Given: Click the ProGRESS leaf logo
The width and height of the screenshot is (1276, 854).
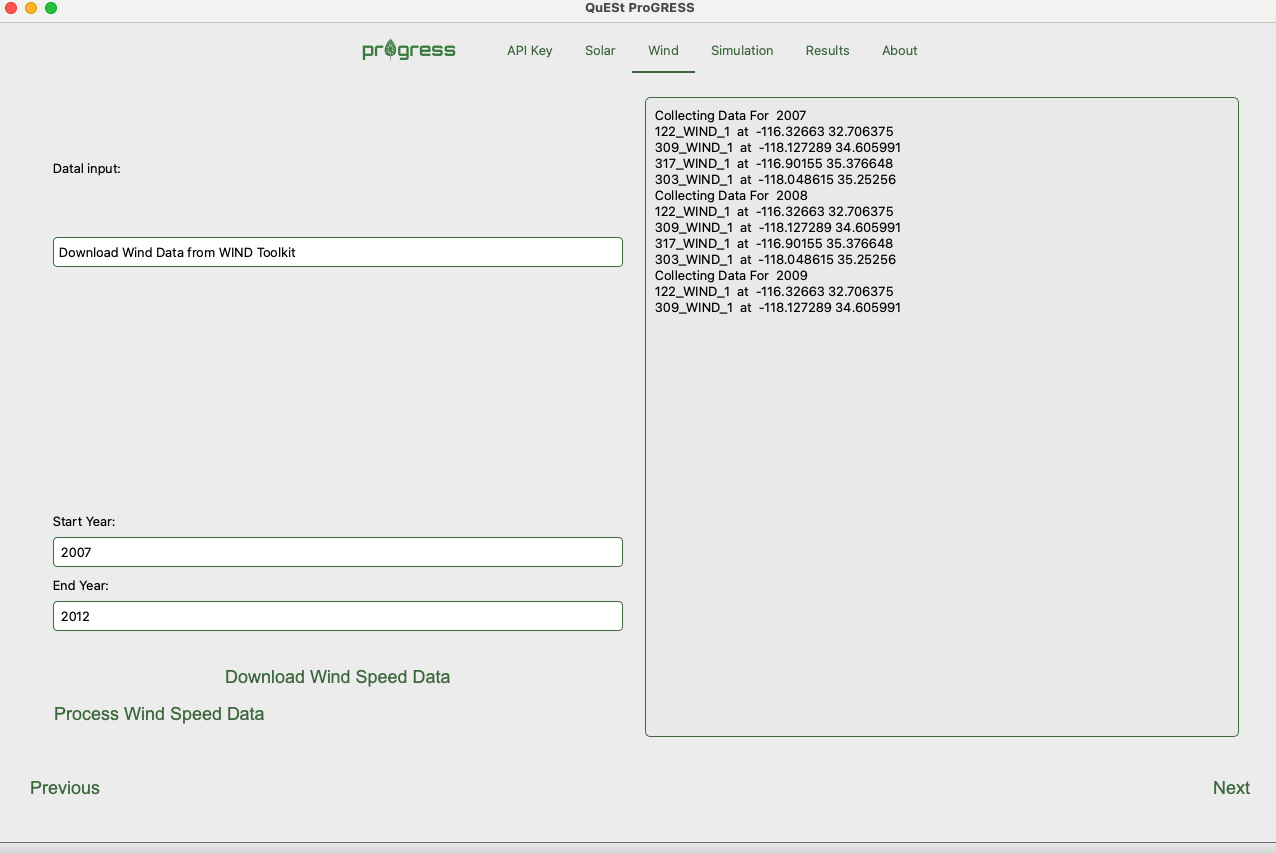Looking at the screenshot, I should click(x=408, y=50).
